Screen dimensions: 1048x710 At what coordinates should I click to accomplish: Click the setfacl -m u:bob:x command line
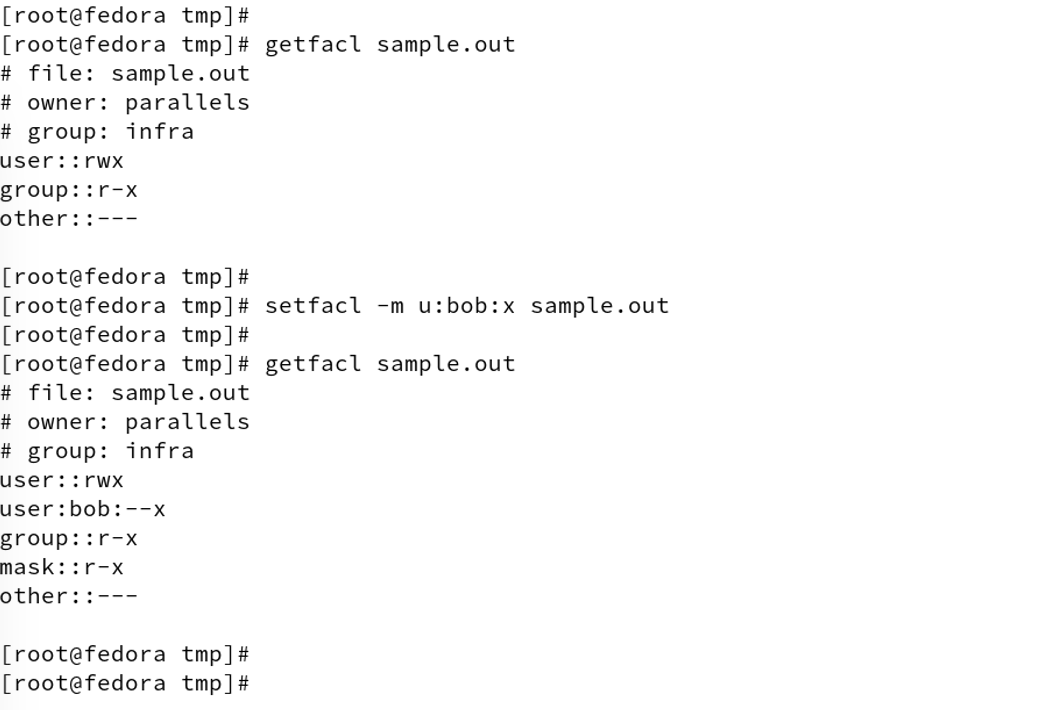(x=467, y=306)
